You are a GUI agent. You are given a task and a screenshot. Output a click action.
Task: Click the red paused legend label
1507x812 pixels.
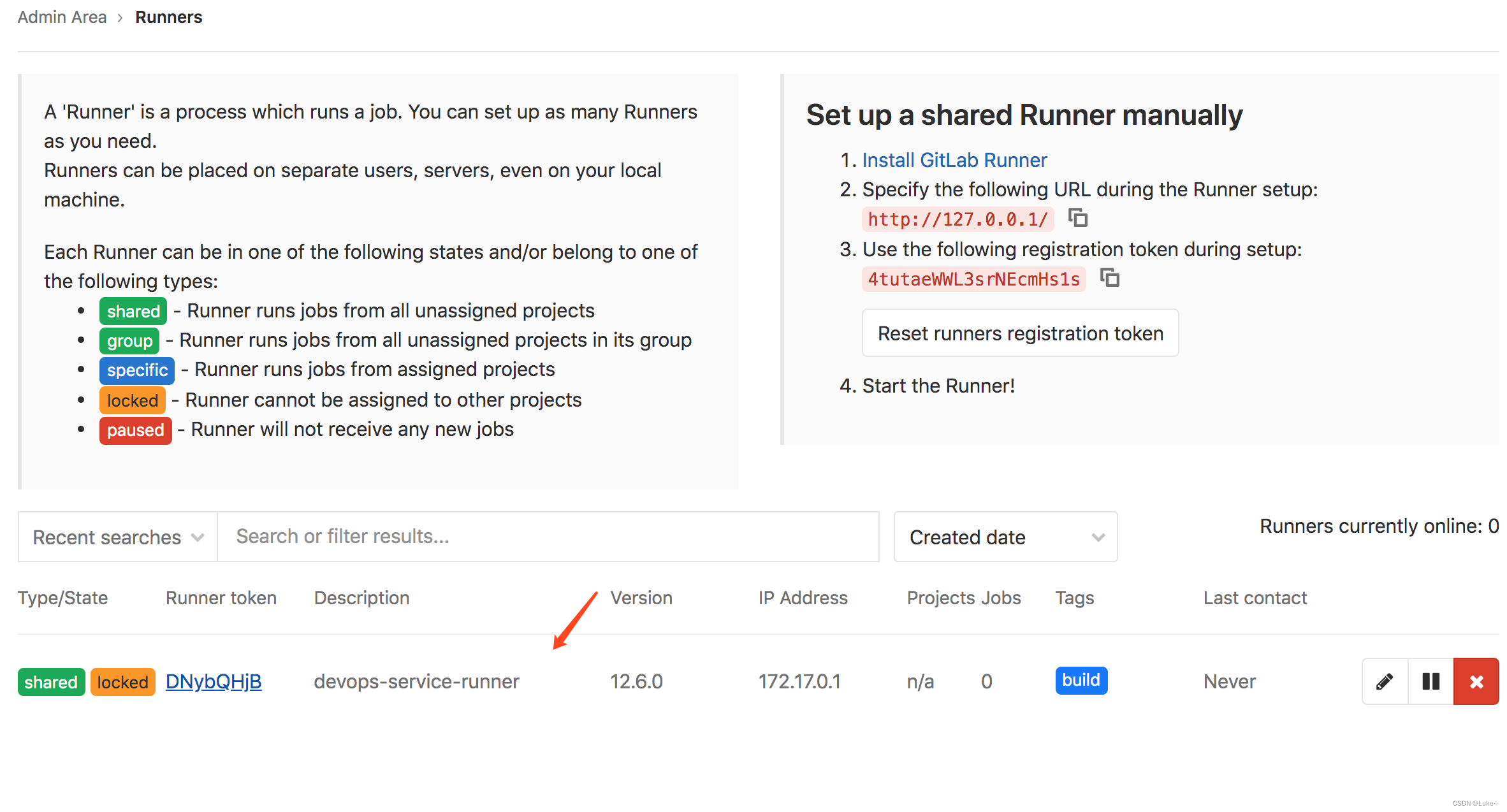[x=135, y=430]
